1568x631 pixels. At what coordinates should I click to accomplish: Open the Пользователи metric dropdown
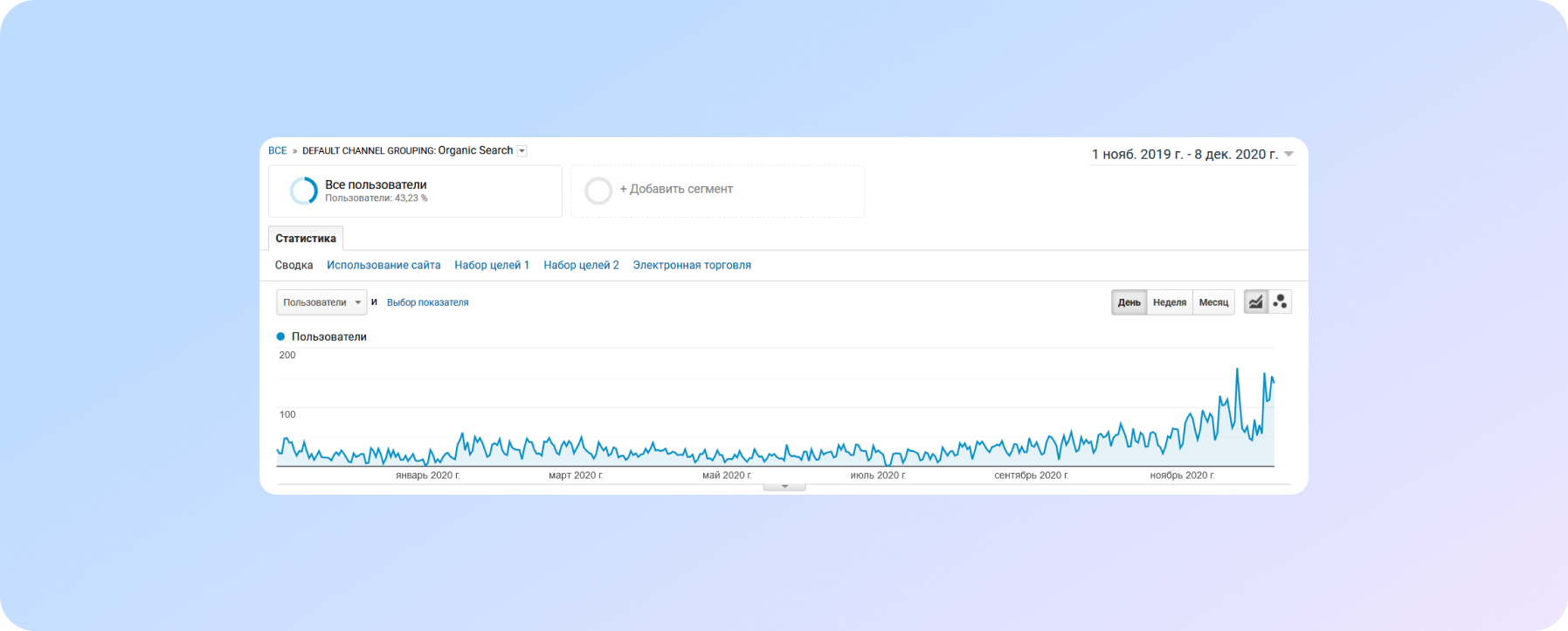coord(321,302)
